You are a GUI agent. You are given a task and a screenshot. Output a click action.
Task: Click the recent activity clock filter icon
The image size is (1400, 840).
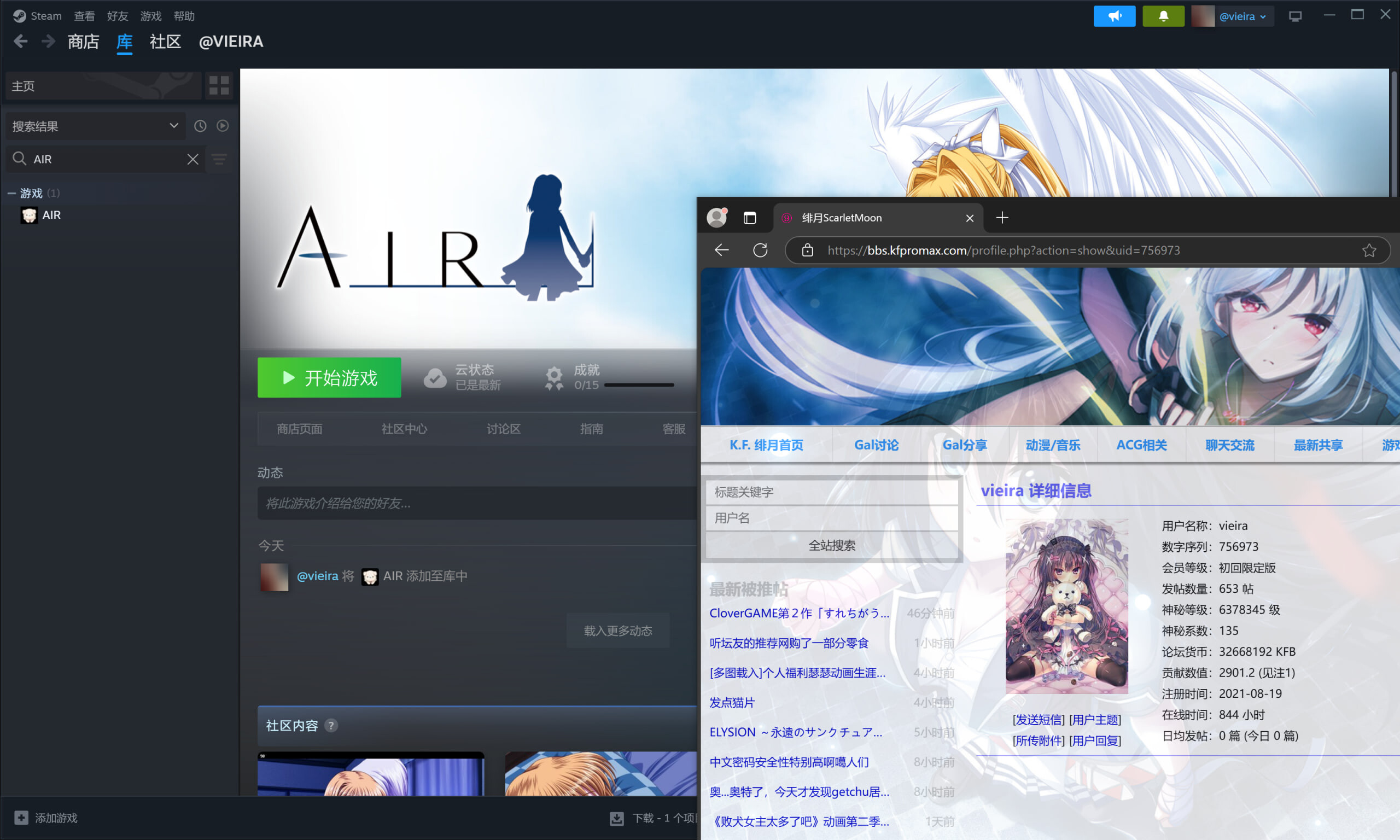[200, 126]
